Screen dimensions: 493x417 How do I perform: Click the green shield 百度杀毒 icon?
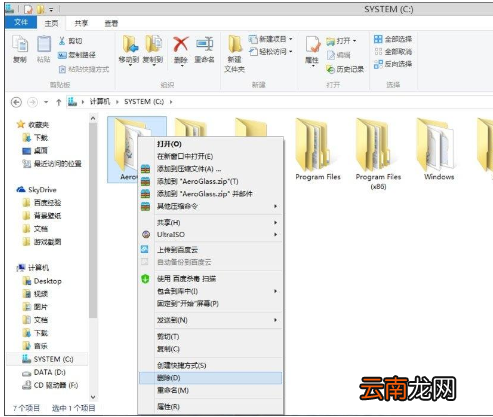145,279
